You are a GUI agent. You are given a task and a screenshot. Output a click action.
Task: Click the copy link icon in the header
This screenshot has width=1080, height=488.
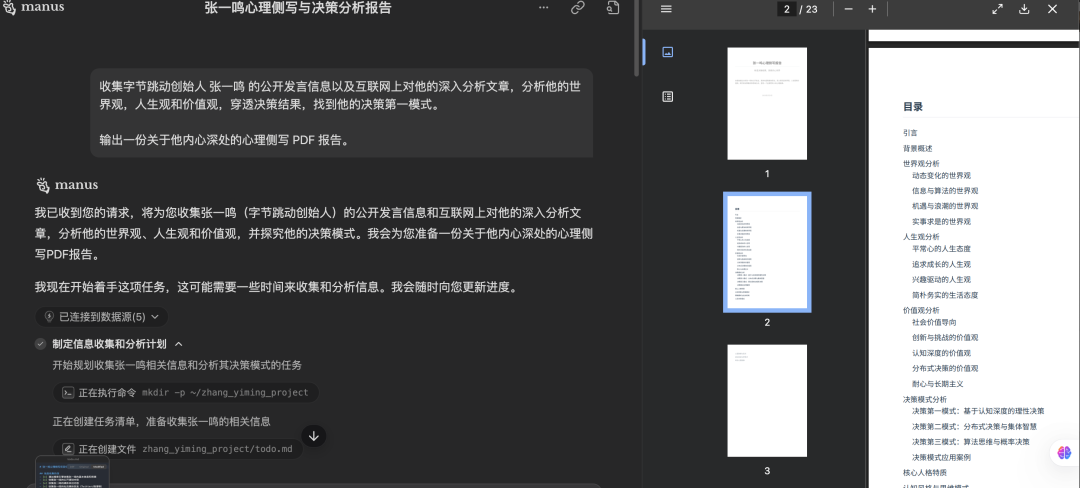(x=578, y=8)
